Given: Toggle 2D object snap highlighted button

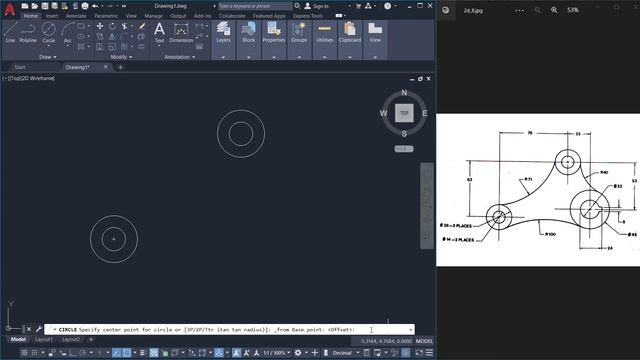Looking at the screenshot, I should pos(127,353).
